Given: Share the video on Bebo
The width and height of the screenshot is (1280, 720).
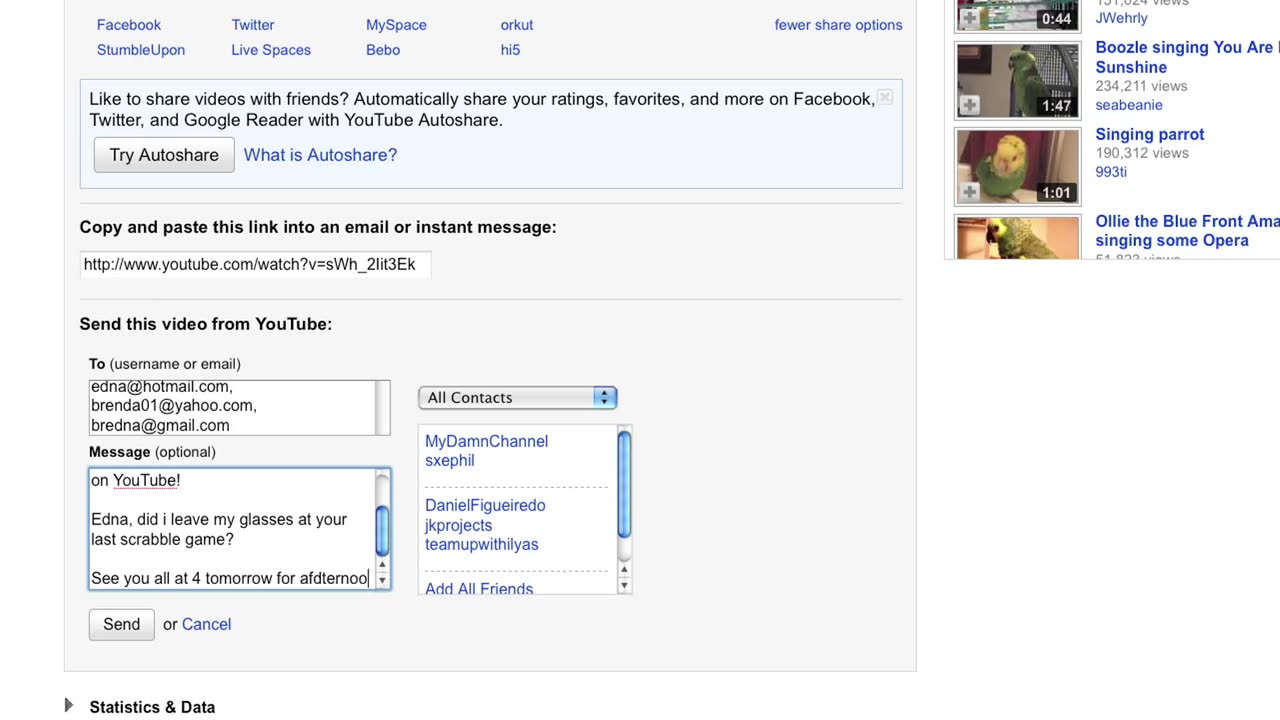Looking at the screenshot, I should 383,50.
